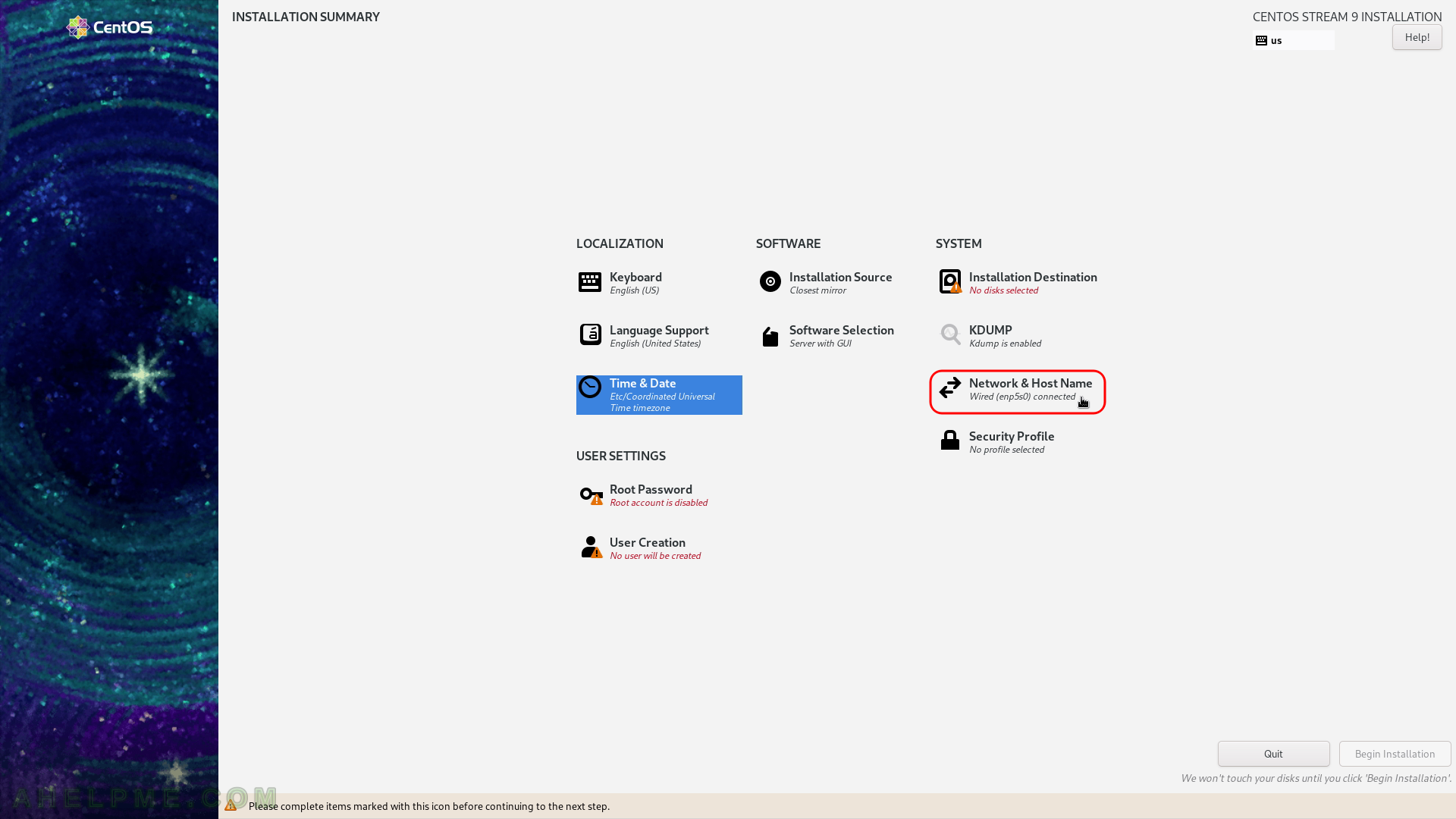Open the Installation Destination disk icon
Image resolution: width=1456 pixels, height=819 pixels.
coord(950,281)
